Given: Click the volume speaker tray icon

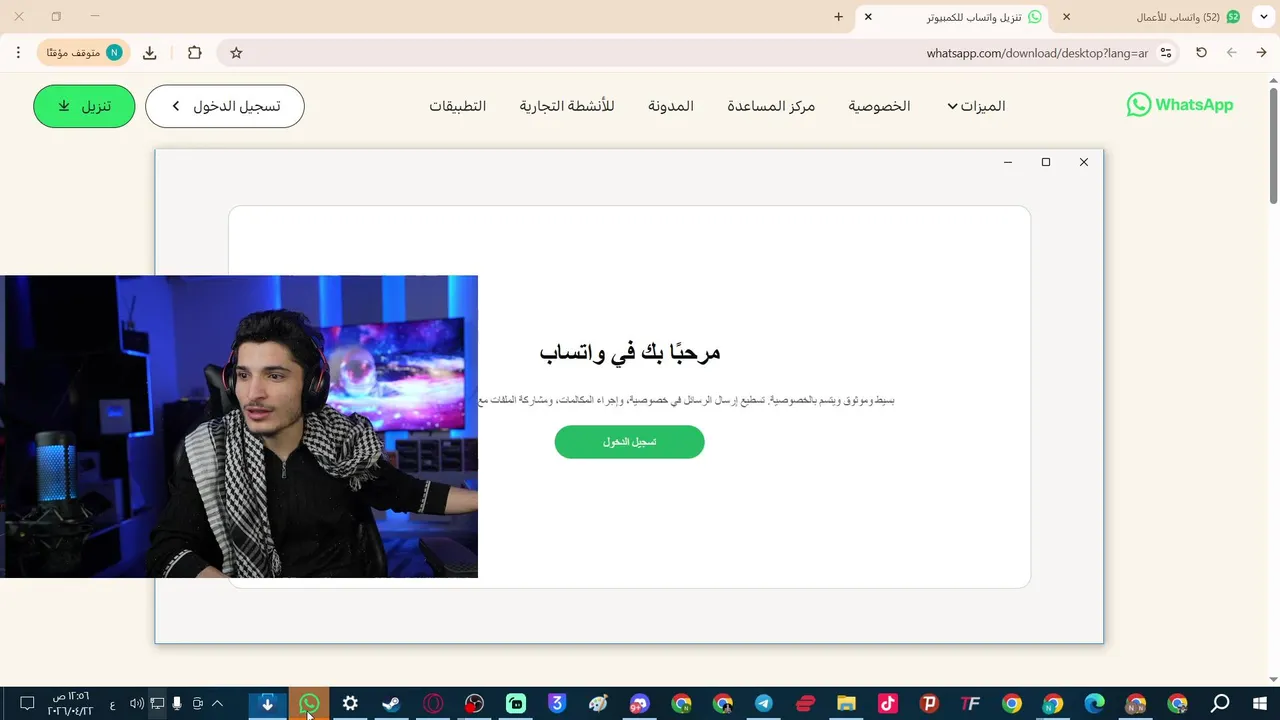Looking at the screenshot, I should pos(136,704).
